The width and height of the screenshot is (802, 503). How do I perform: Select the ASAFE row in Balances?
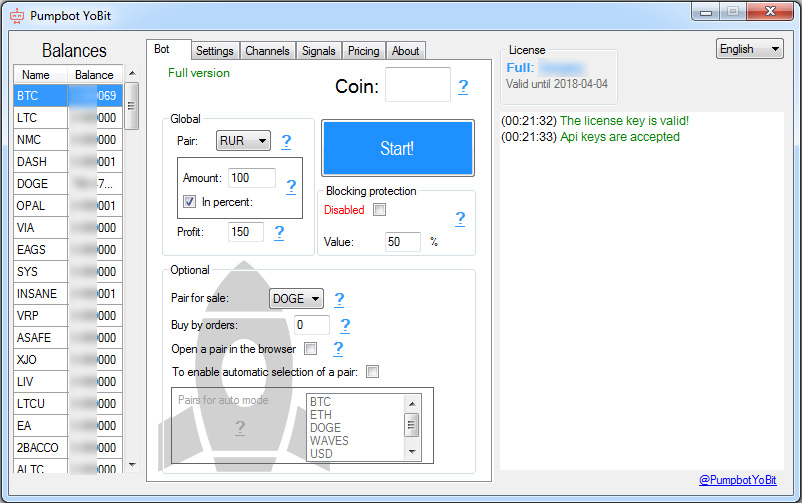tap(69, 338)
